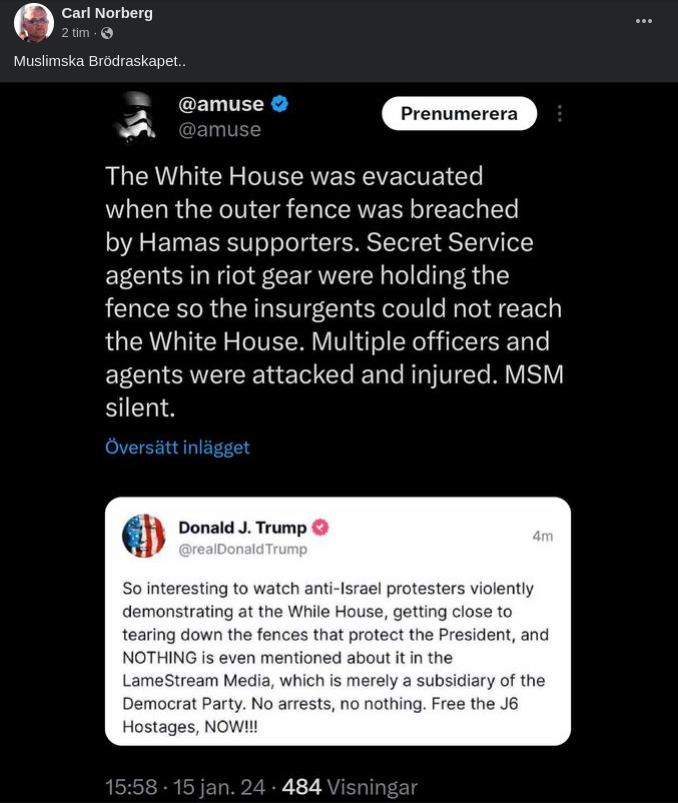Open Carl Norberg's profile picture

33,22
